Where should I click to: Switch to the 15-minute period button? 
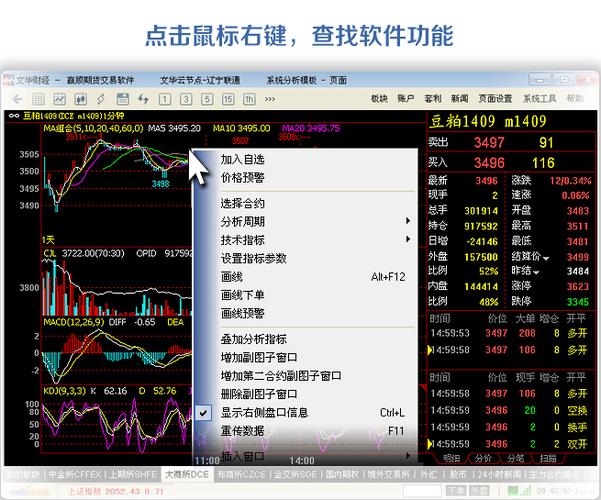(228, 100)
